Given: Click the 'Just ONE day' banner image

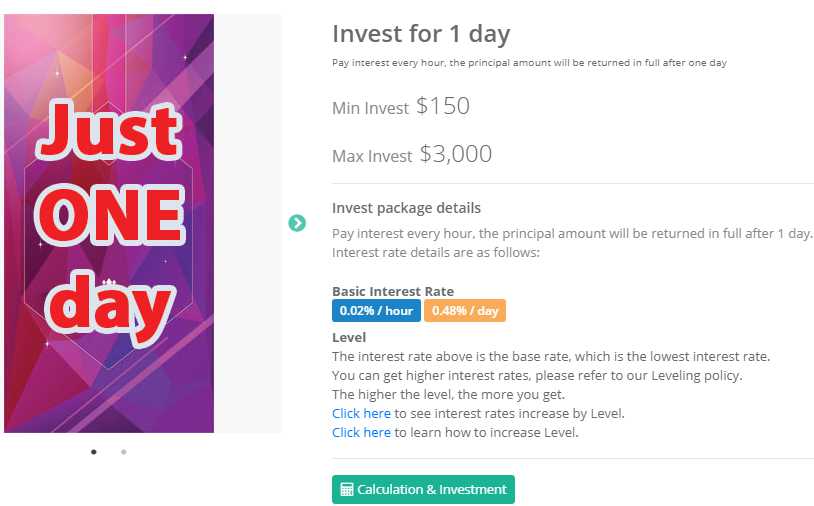Looking at the screenshot, I should [x=109, y=223].
